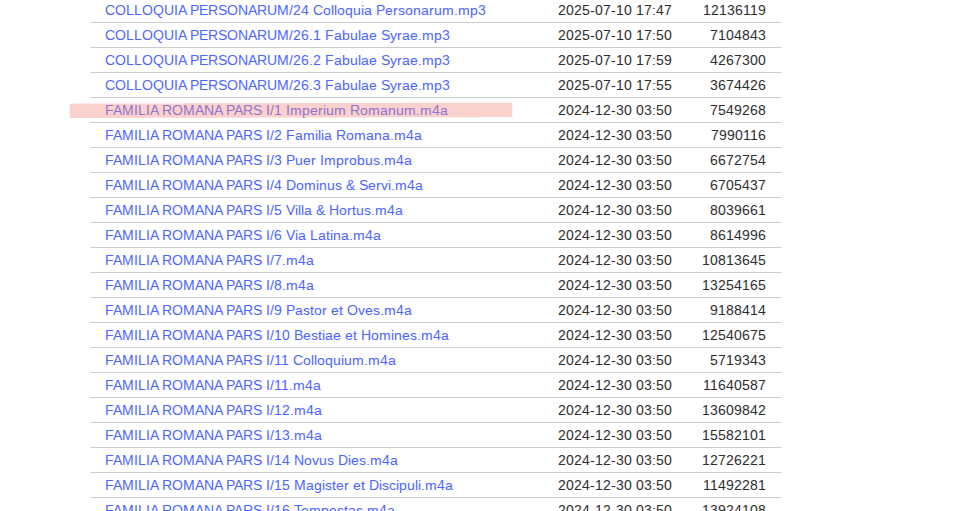
Task: Select date in Pastor et Oves.m4a row
Action: click(x=615, y=310)
